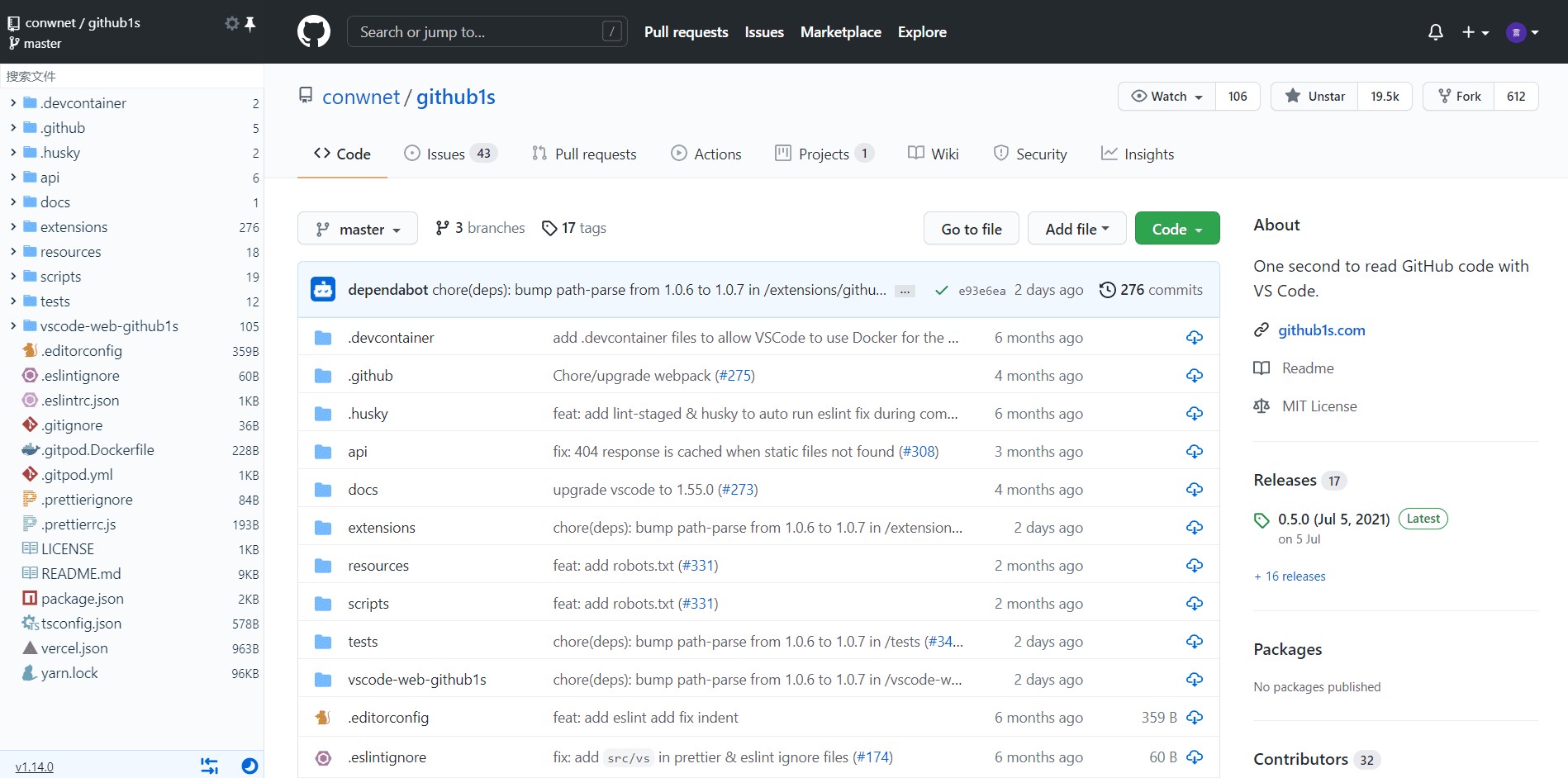The height and width of the screenshot is (778, 1568).
Task: Click the dependabot avatar icon
Action: click(323, 290)
